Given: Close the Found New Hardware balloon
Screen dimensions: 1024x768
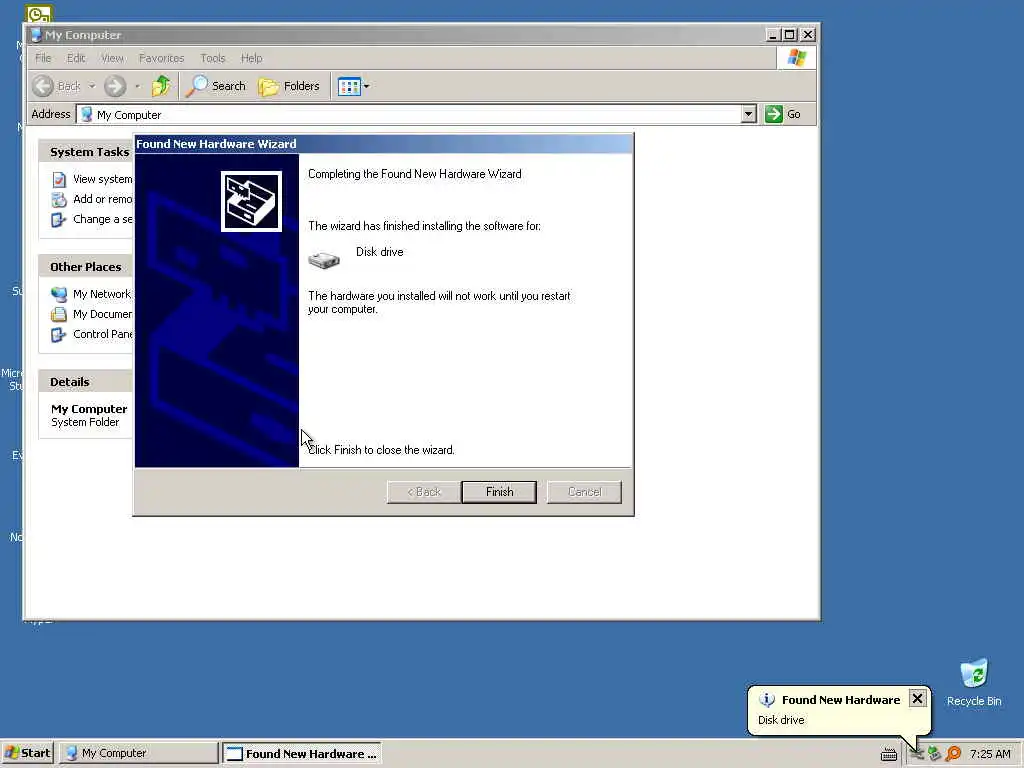Looking at the screenshot, I should pyautogui.click(x=917, y=699).
